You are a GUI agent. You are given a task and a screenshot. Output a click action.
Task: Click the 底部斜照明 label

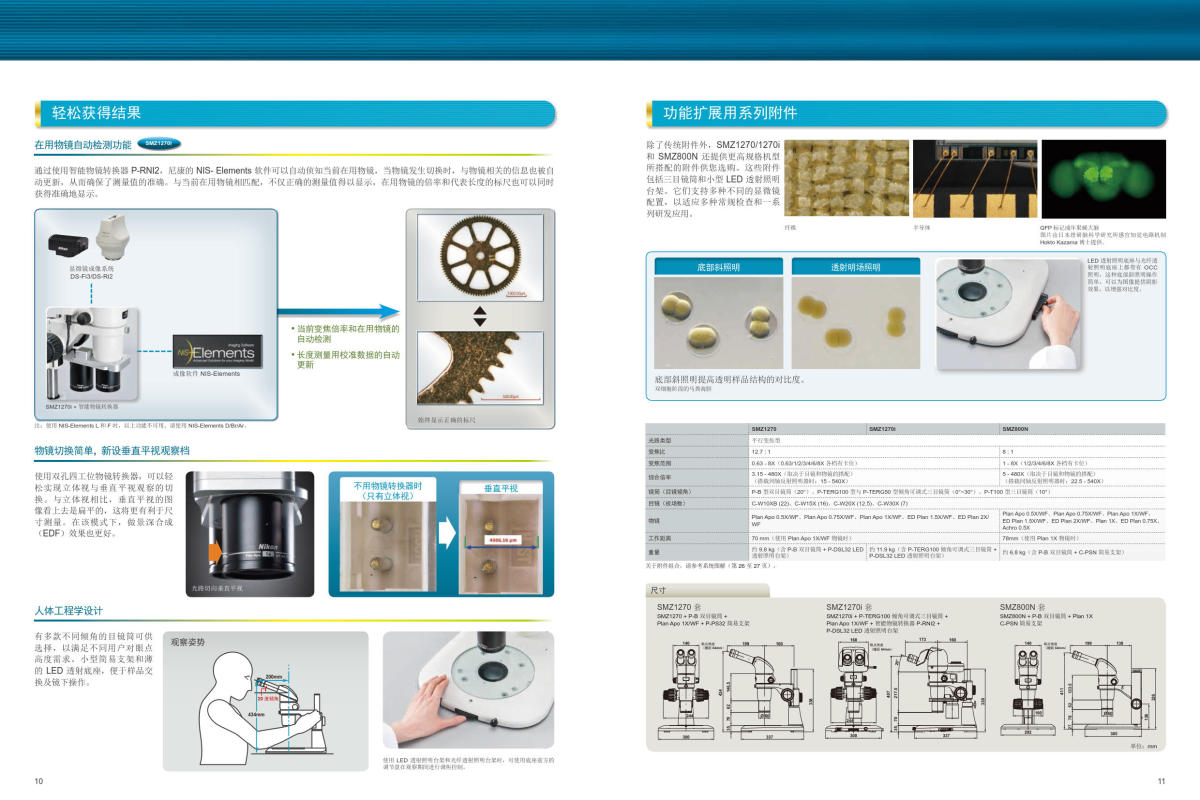tap(719, 268)
